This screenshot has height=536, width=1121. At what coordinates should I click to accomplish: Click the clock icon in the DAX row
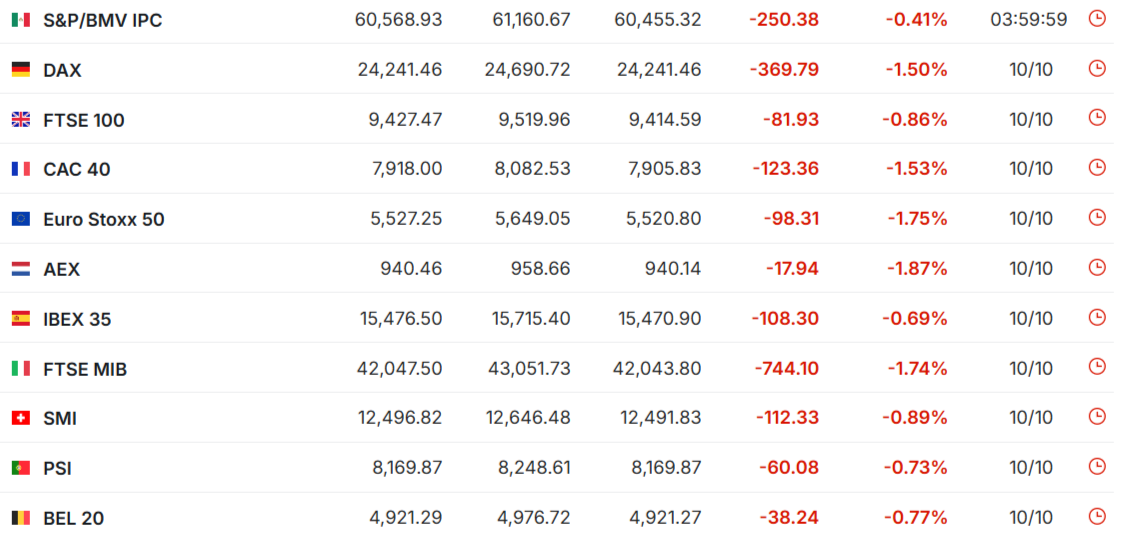coord(1097,68)
